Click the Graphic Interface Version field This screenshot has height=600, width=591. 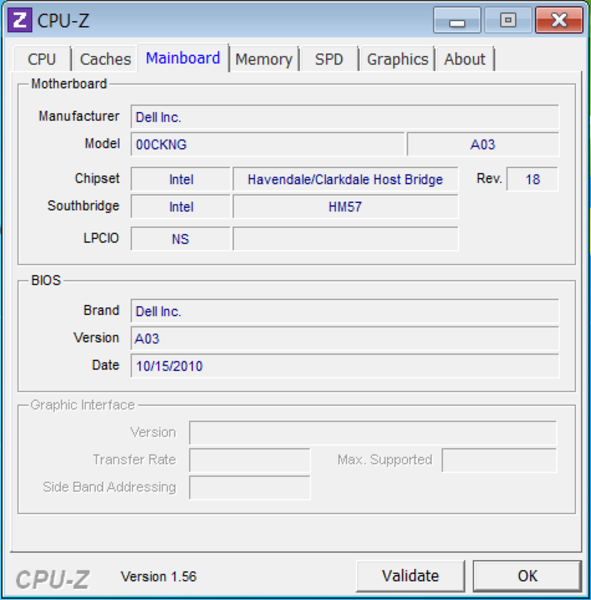click(x=373, y=433)
